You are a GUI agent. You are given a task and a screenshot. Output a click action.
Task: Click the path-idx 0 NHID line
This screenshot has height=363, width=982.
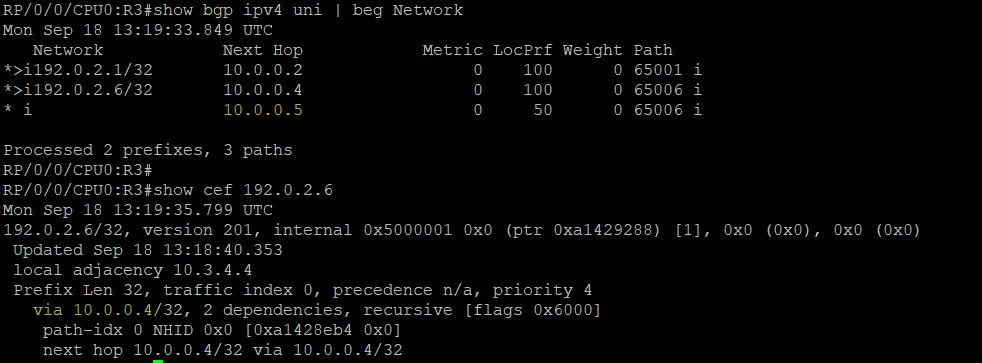click(x=222, y=330)
